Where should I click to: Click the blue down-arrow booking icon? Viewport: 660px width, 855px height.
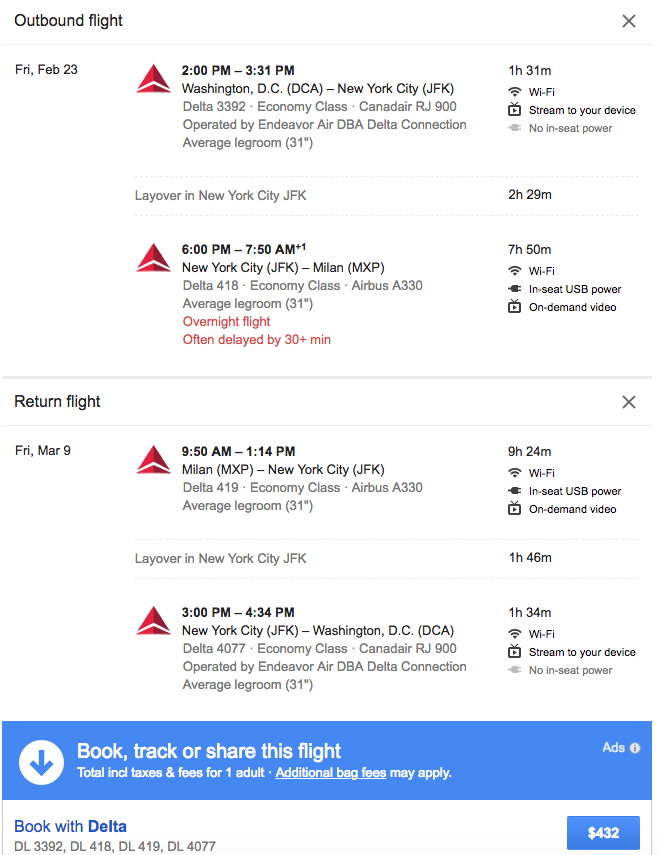[x=41, y=762]
